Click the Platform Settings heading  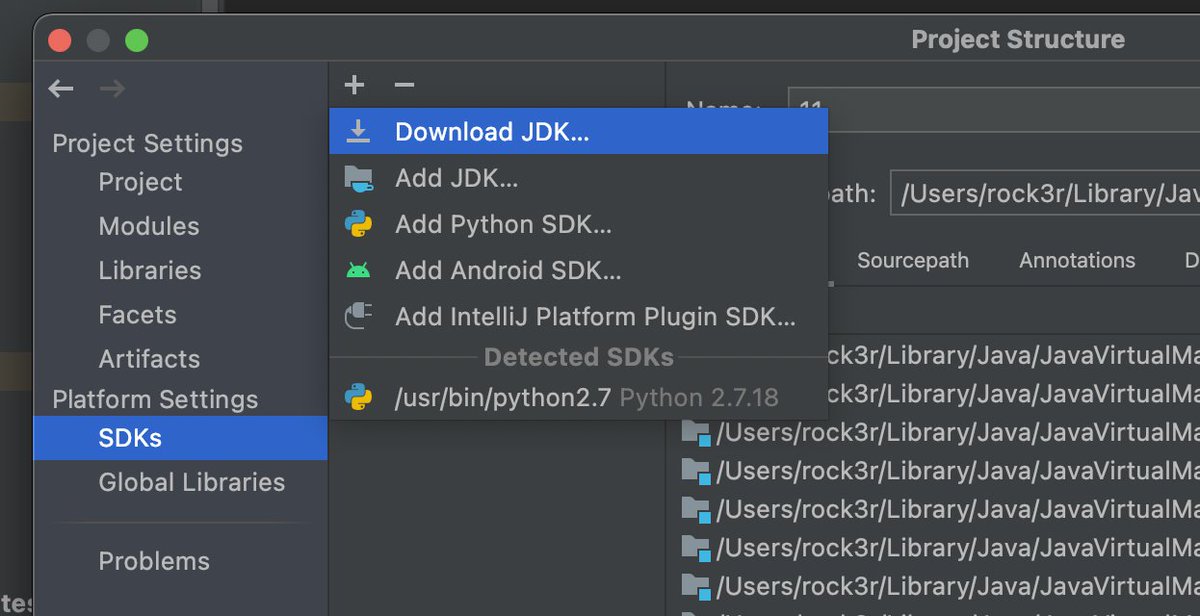pos(155,399)
